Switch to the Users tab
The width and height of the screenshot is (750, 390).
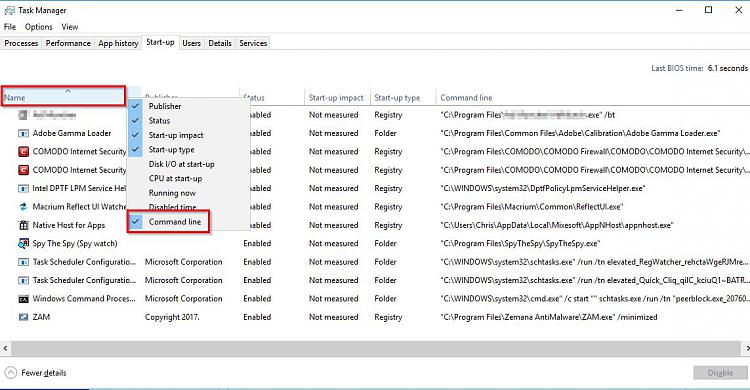click(x=191, y=43)
